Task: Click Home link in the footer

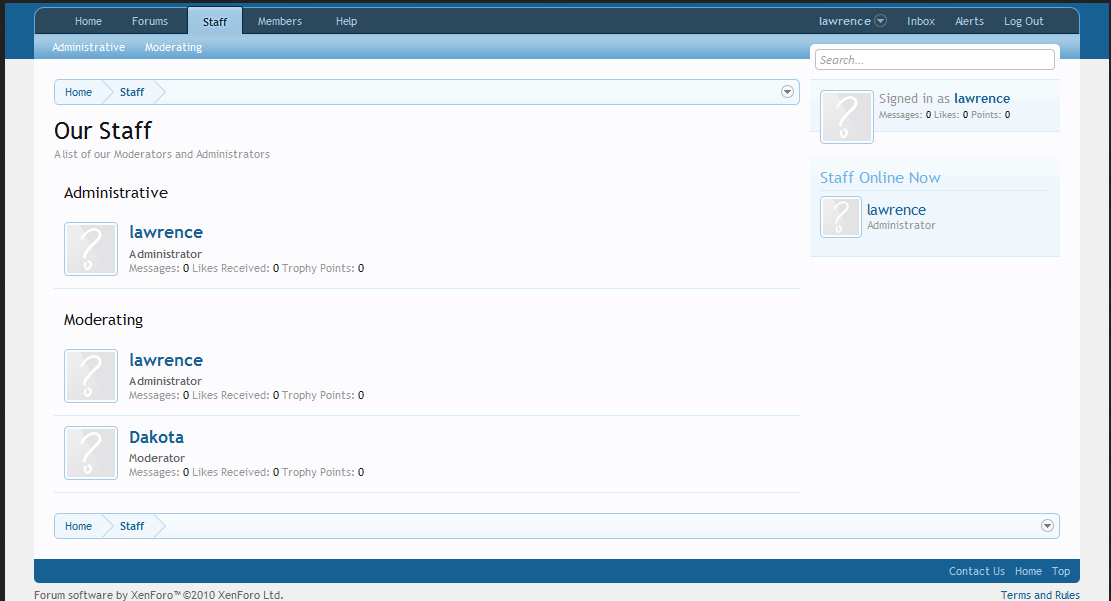Action: (x=1028, y=571)
